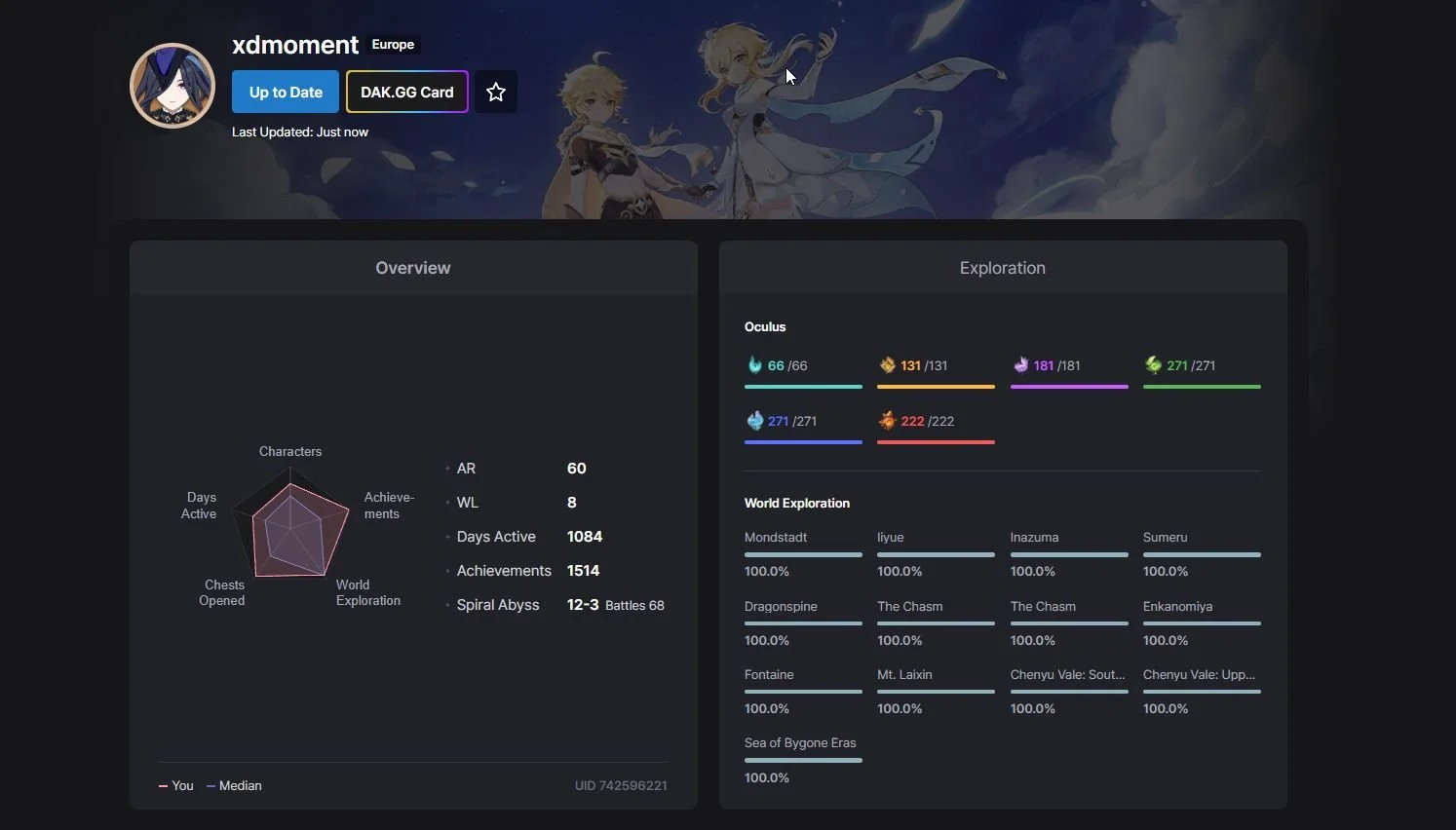Click the teal progress bar under 66/66

[x=803, y=387]
